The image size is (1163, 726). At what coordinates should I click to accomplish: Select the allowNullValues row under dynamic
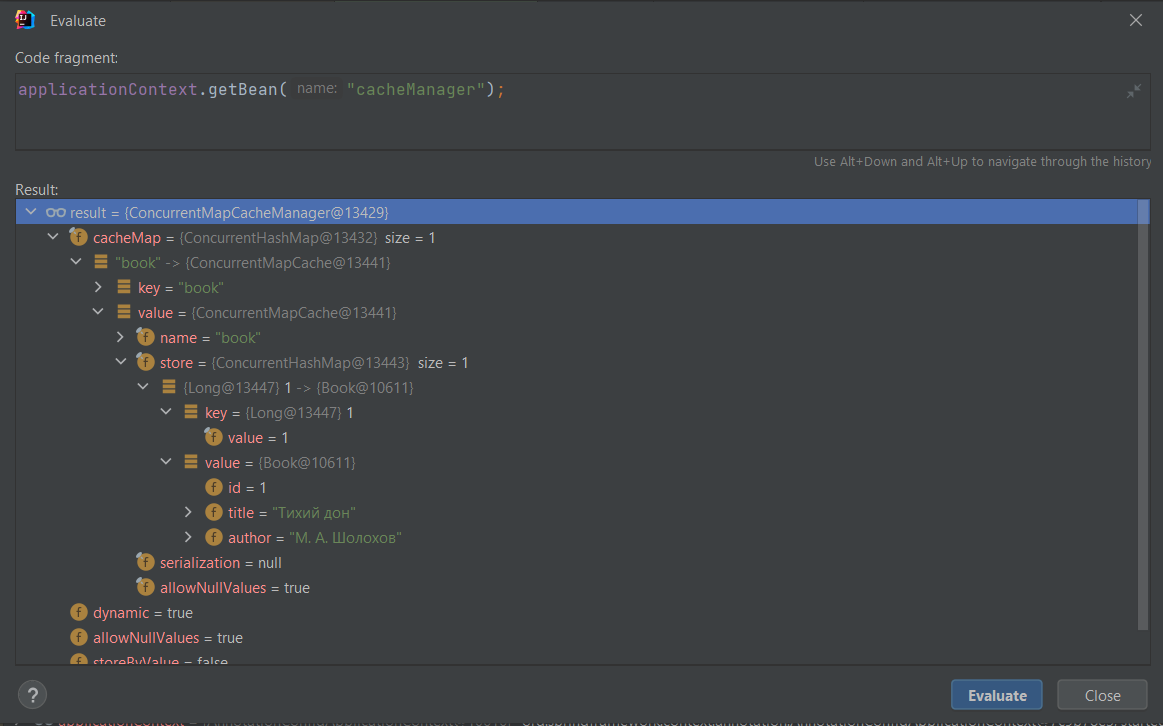coord(167,638)
